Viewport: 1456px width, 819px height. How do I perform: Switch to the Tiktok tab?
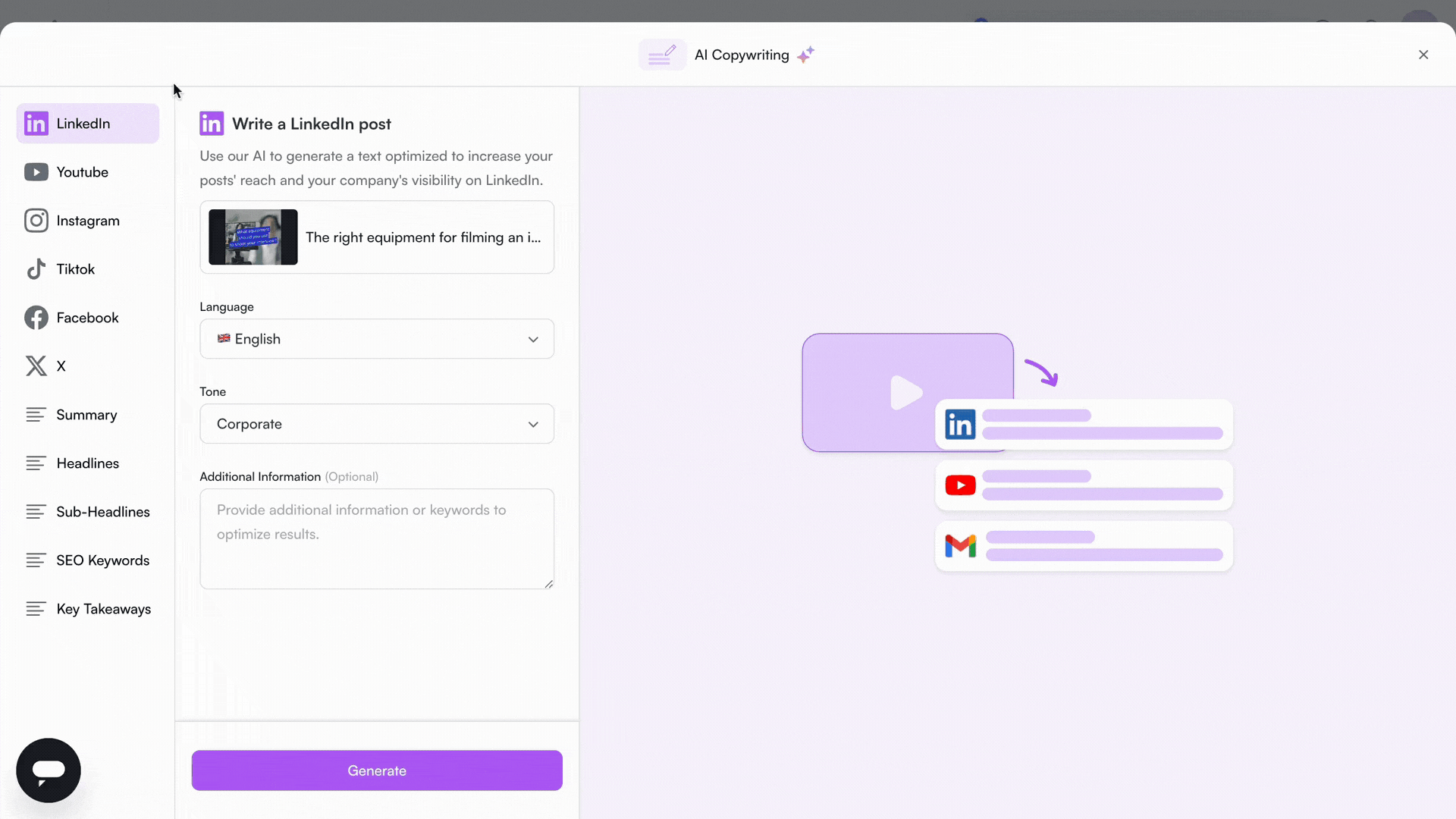88,269
